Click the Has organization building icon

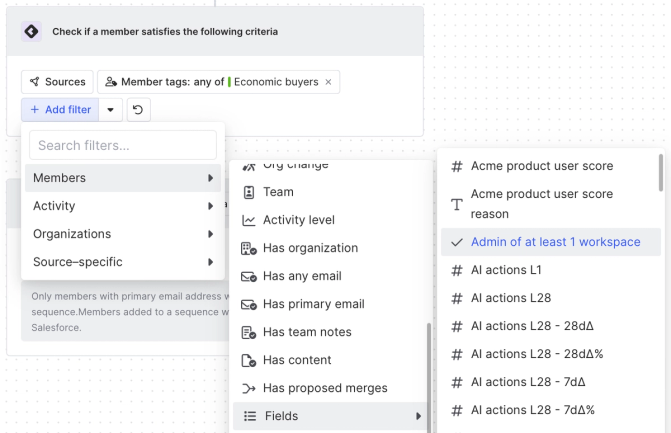(249, 248)
